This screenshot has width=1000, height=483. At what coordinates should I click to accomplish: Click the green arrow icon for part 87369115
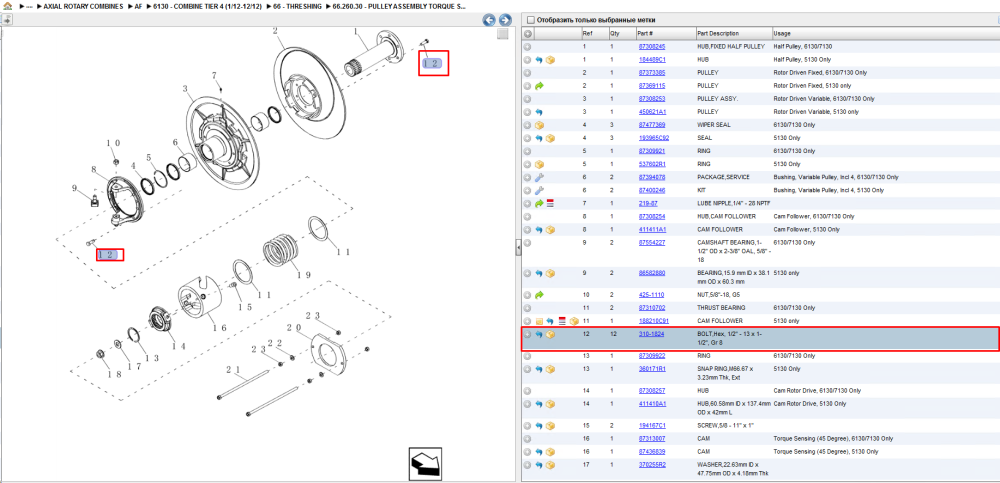pos(539,85)
